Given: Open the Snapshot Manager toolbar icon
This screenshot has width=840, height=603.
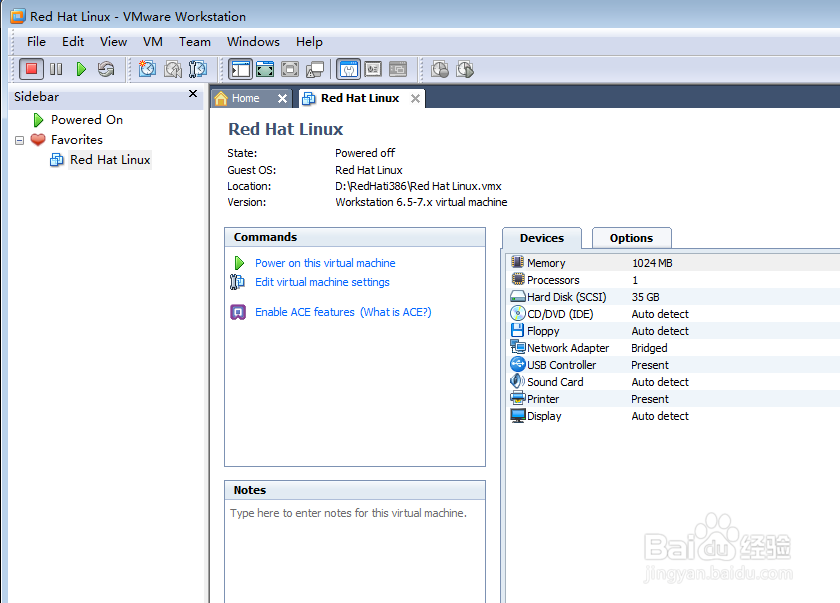Looking at the screenshot, I should point(198,69).
